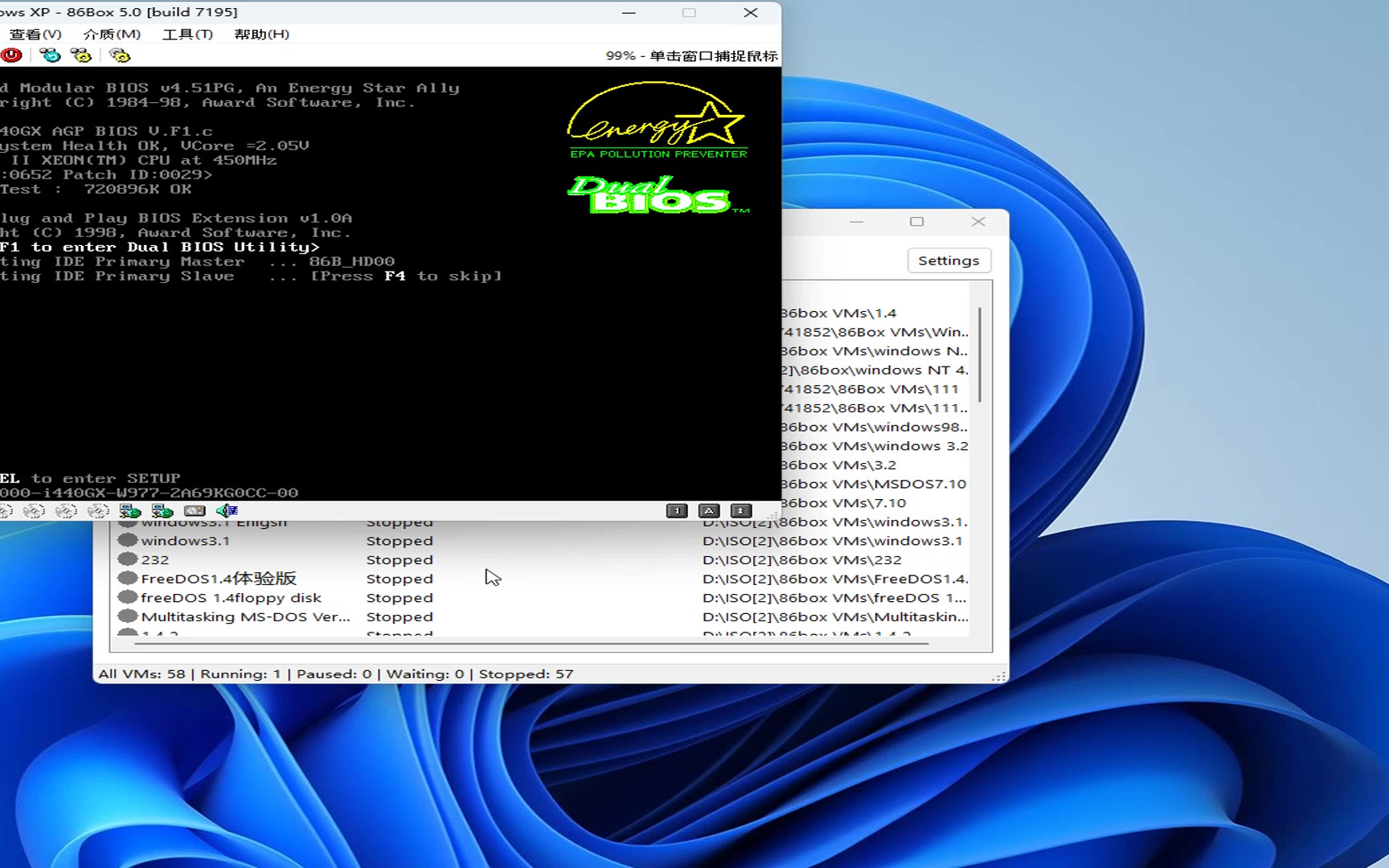This screenshot has width=1389, height=868.
Task: Minimize the 86Box emulator window
Action: 629,13
